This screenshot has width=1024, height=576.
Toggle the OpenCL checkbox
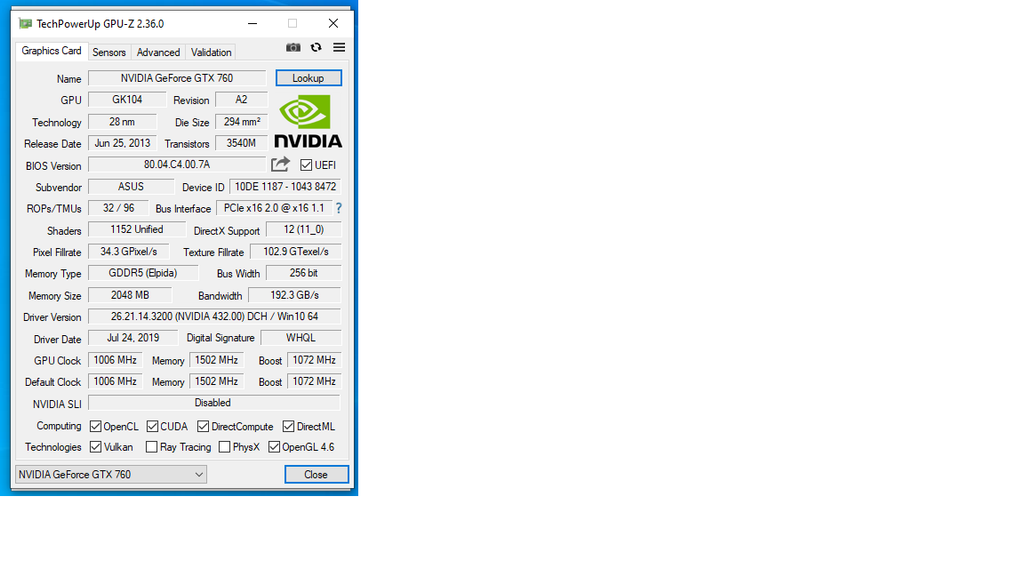96,426
